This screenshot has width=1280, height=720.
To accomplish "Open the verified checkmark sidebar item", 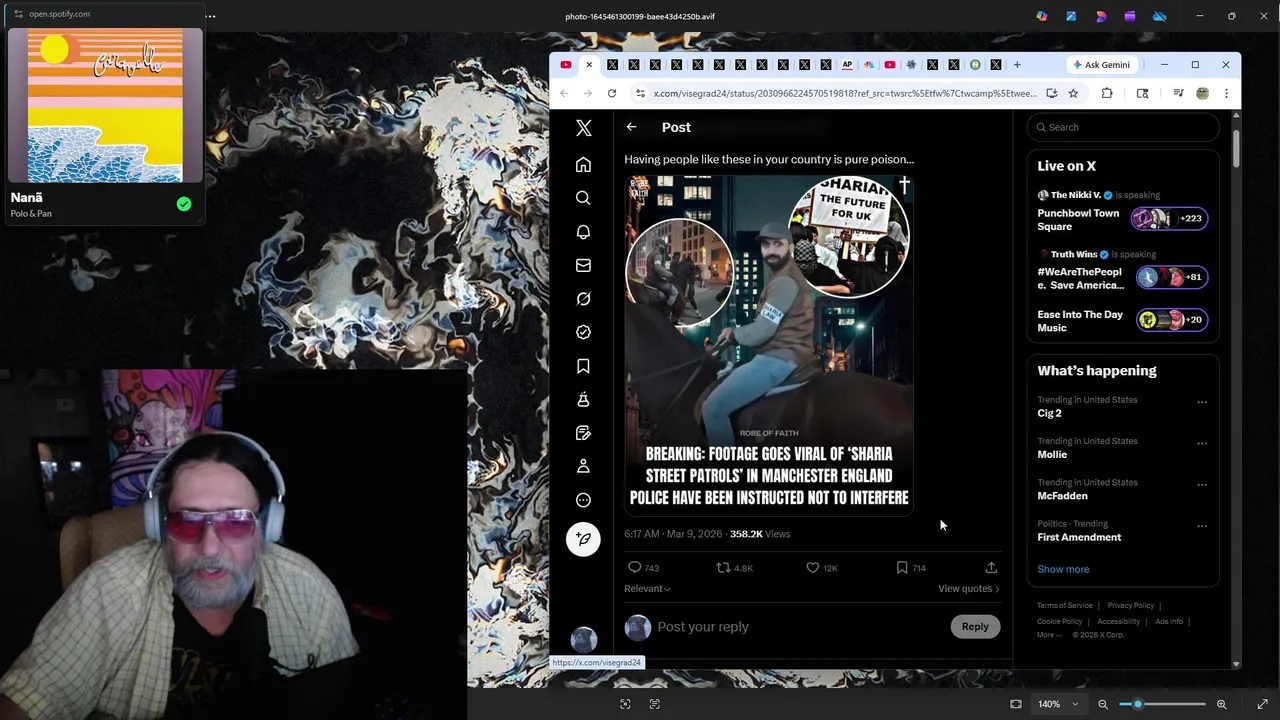I will (583, 332).
